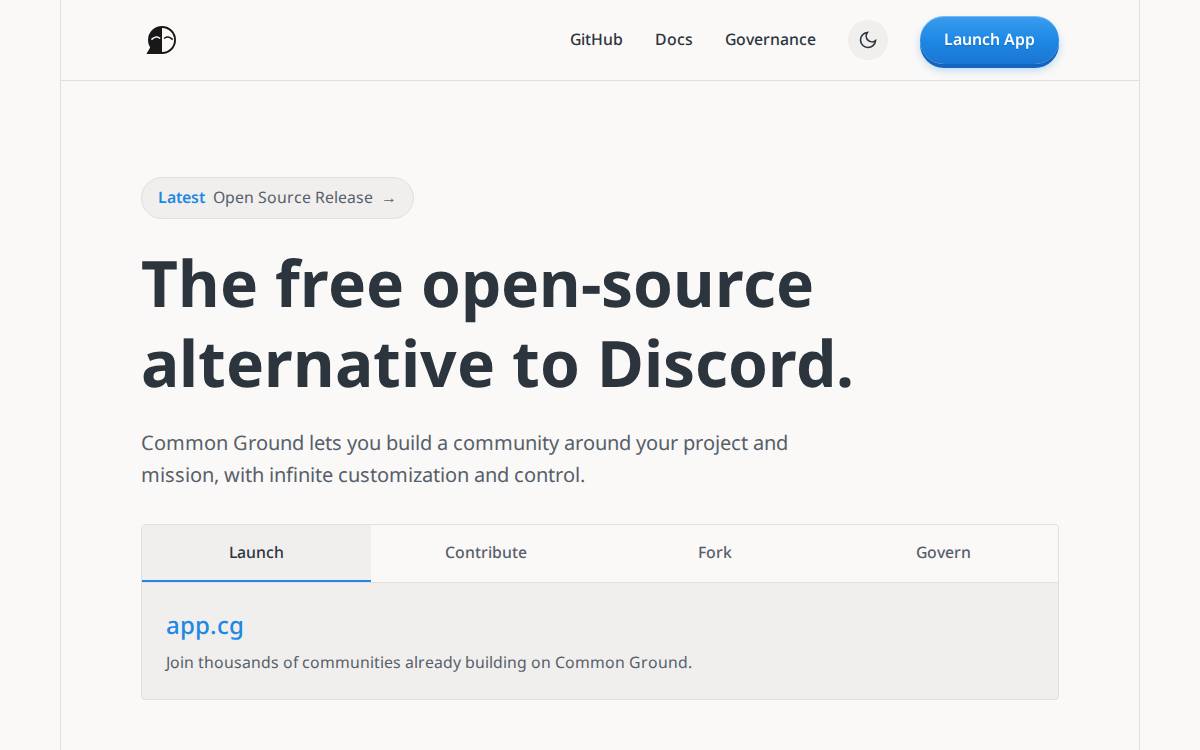Screen dimensions: 1200x750
Task: Open the Docs link in the header
Action: (x=674, y=40)
